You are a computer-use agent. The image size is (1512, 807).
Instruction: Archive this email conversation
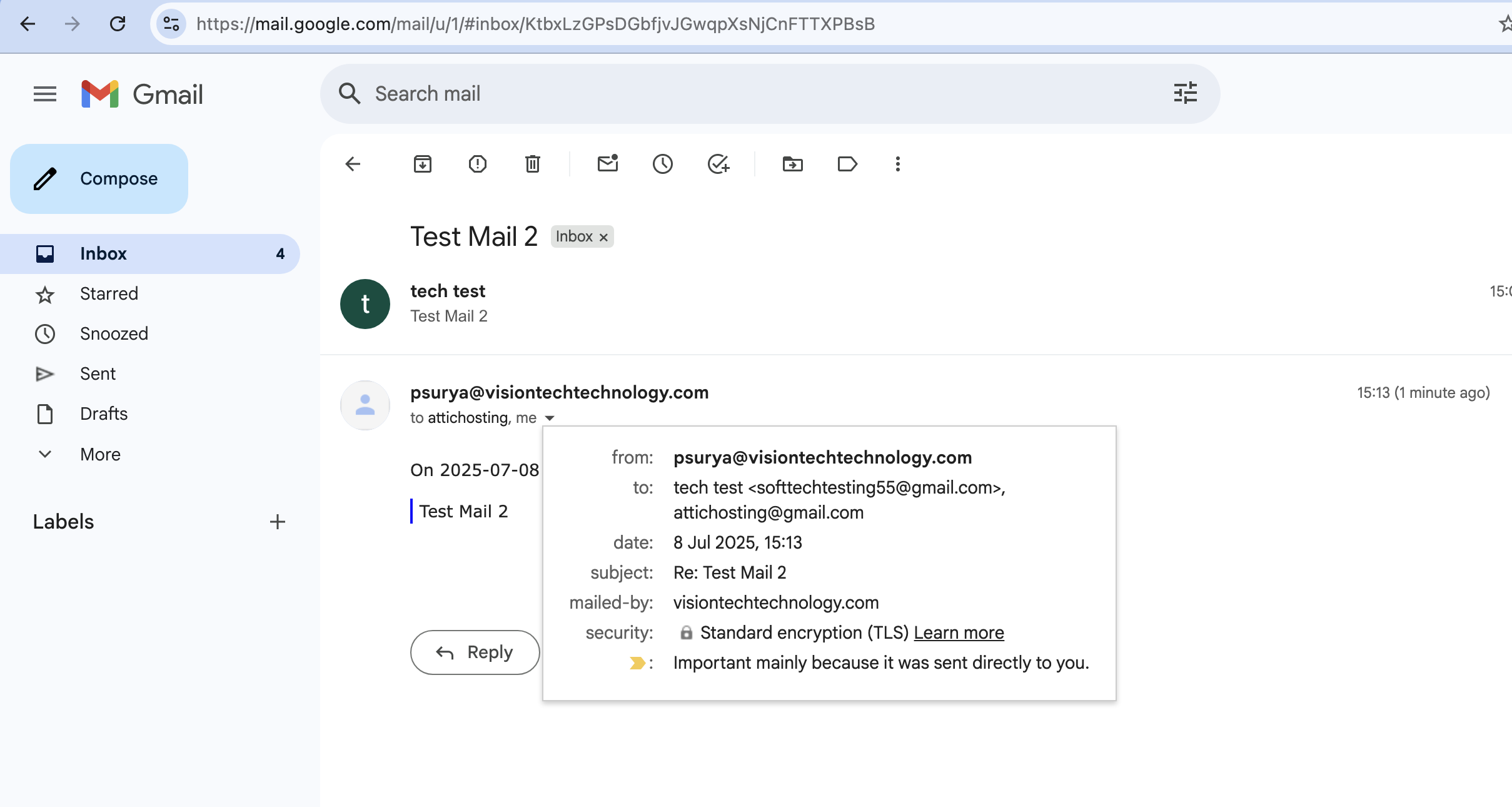pos(423,164)
